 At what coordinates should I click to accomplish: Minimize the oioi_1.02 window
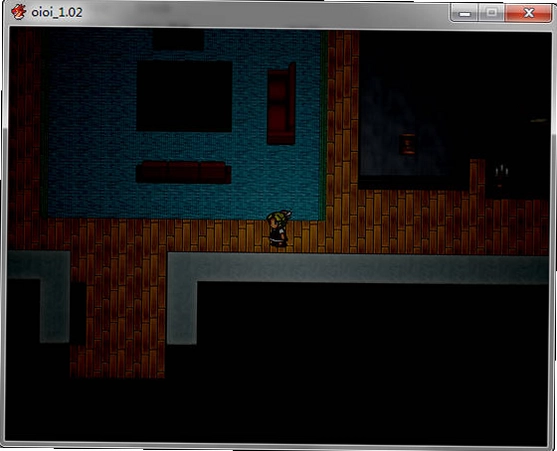465,13
